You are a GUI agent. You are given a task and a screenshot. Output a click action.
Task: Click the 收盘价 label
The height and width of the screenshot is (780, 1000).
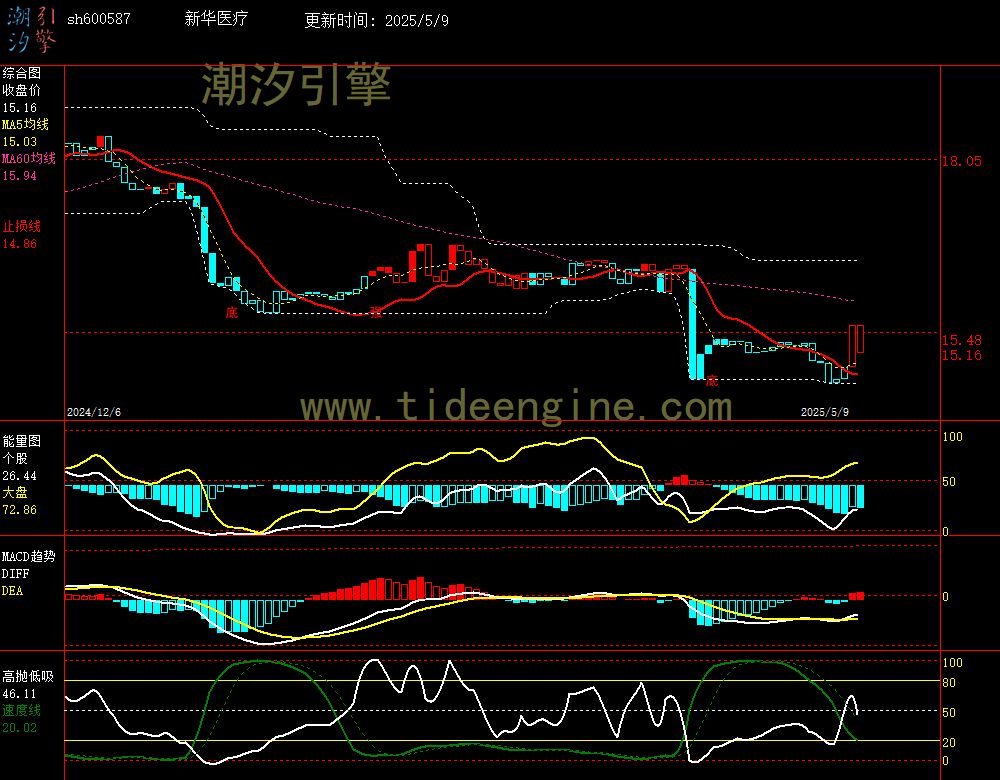pyautogui.click(x=22, y=90)
